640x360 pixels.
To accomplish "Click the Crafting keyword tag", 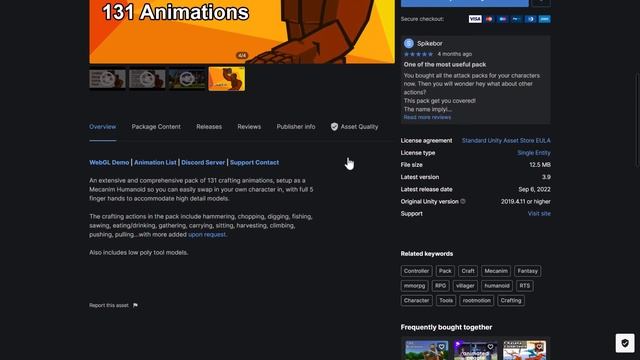I will pyautogui.click(x=511, y=300).
